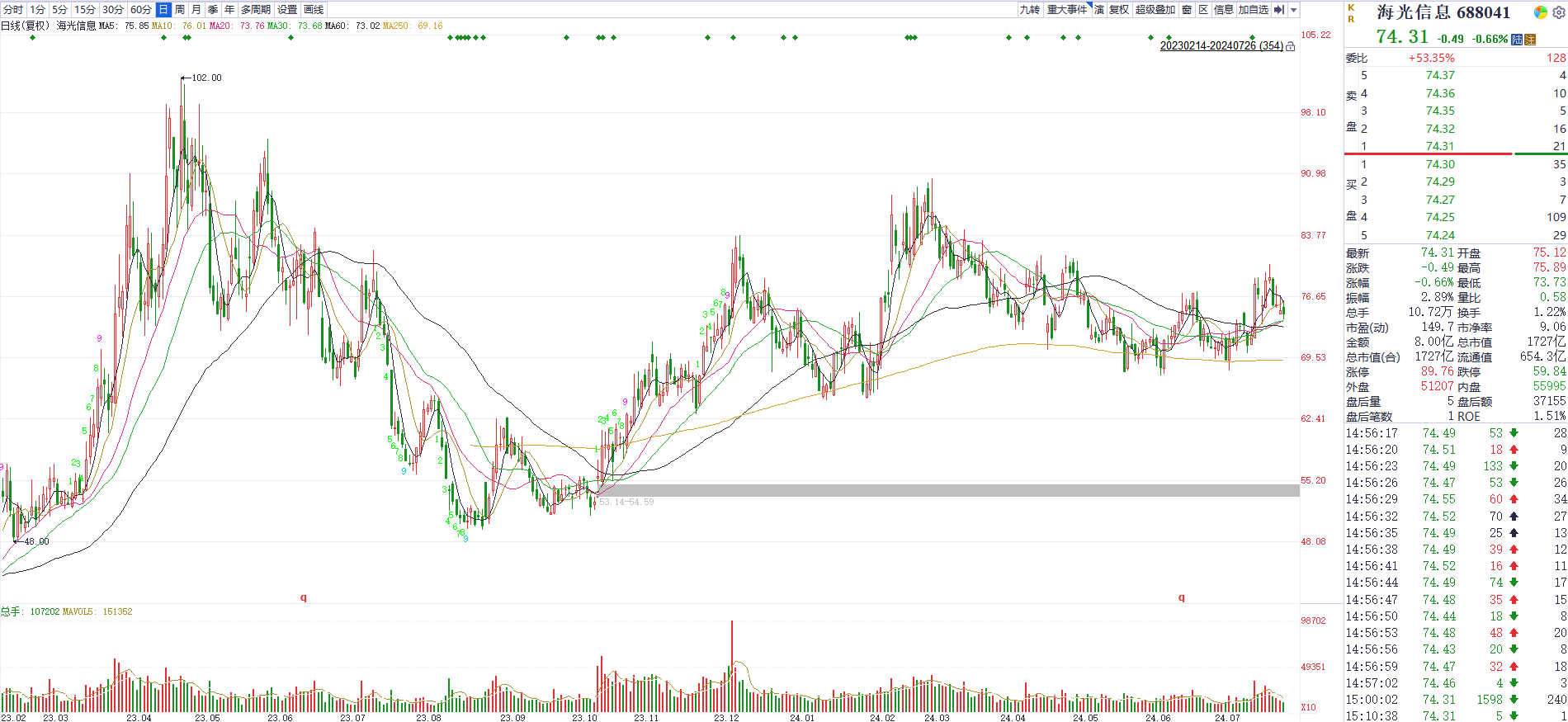Open the 设置 chart settings
Viewport: 1568px width, 722px height.
(x=287, y=10)
